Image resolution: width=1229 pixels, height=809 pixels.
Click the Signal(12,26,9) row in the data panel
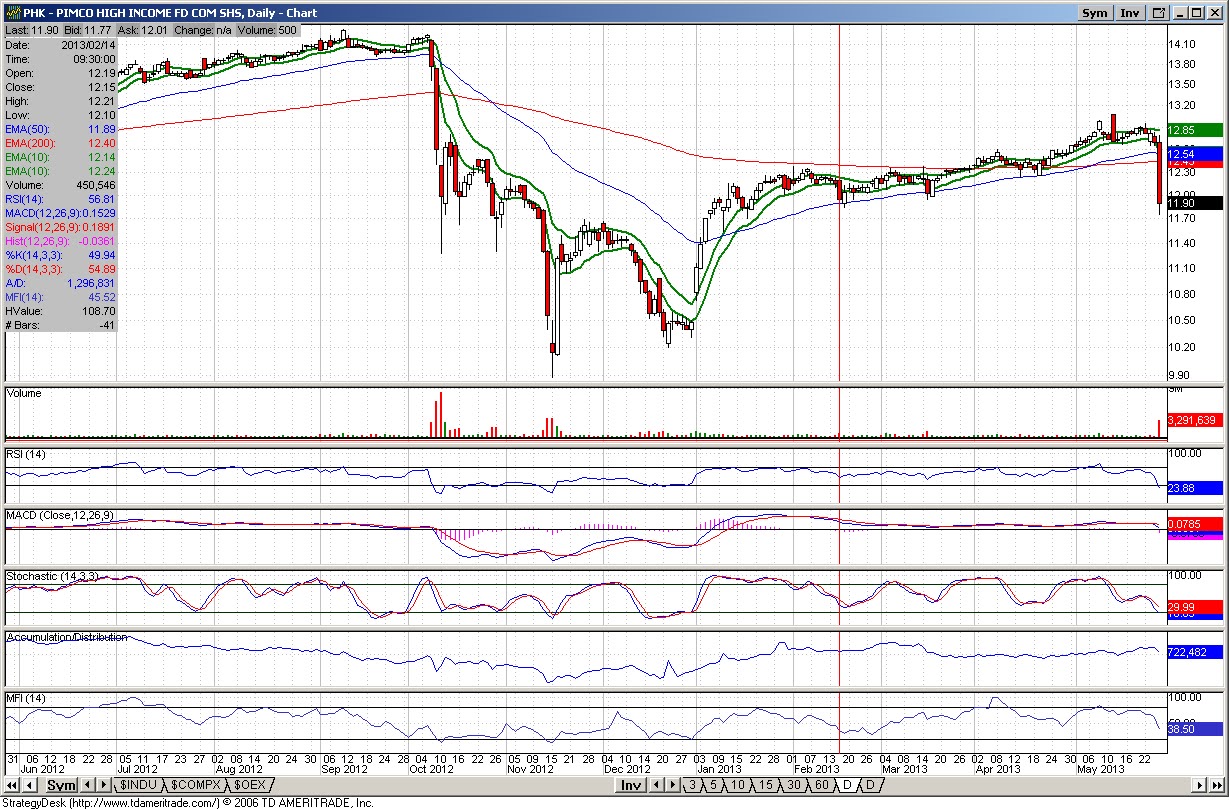point(61,227)
